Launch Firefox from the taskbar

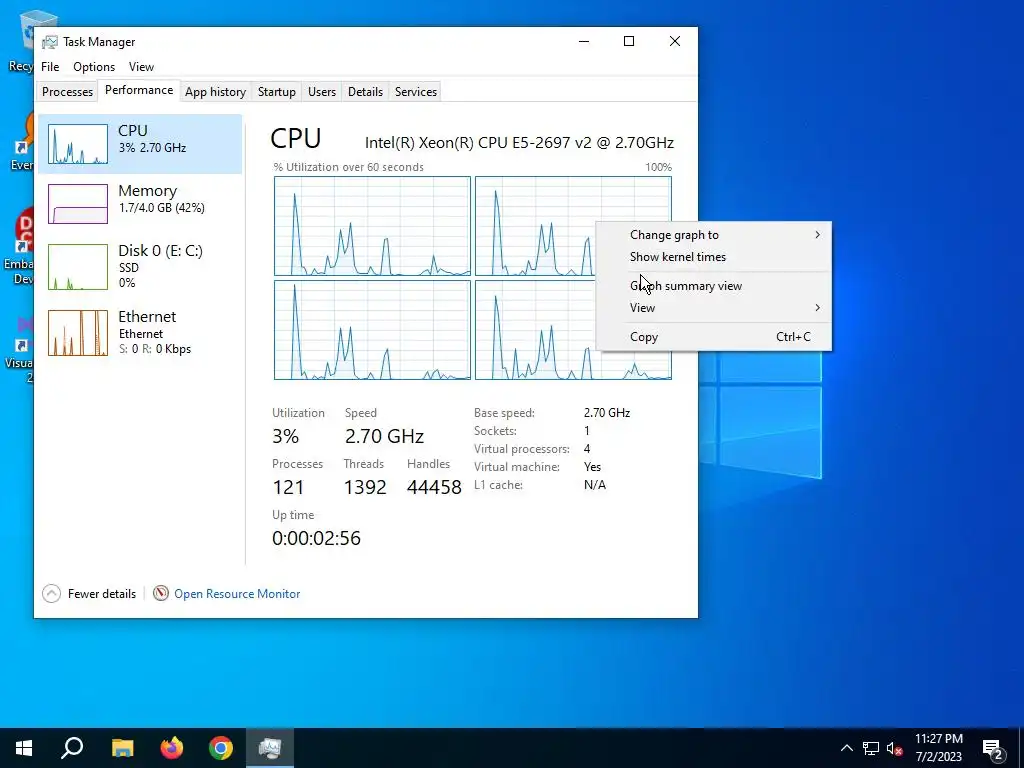click(x=172, y=748)
